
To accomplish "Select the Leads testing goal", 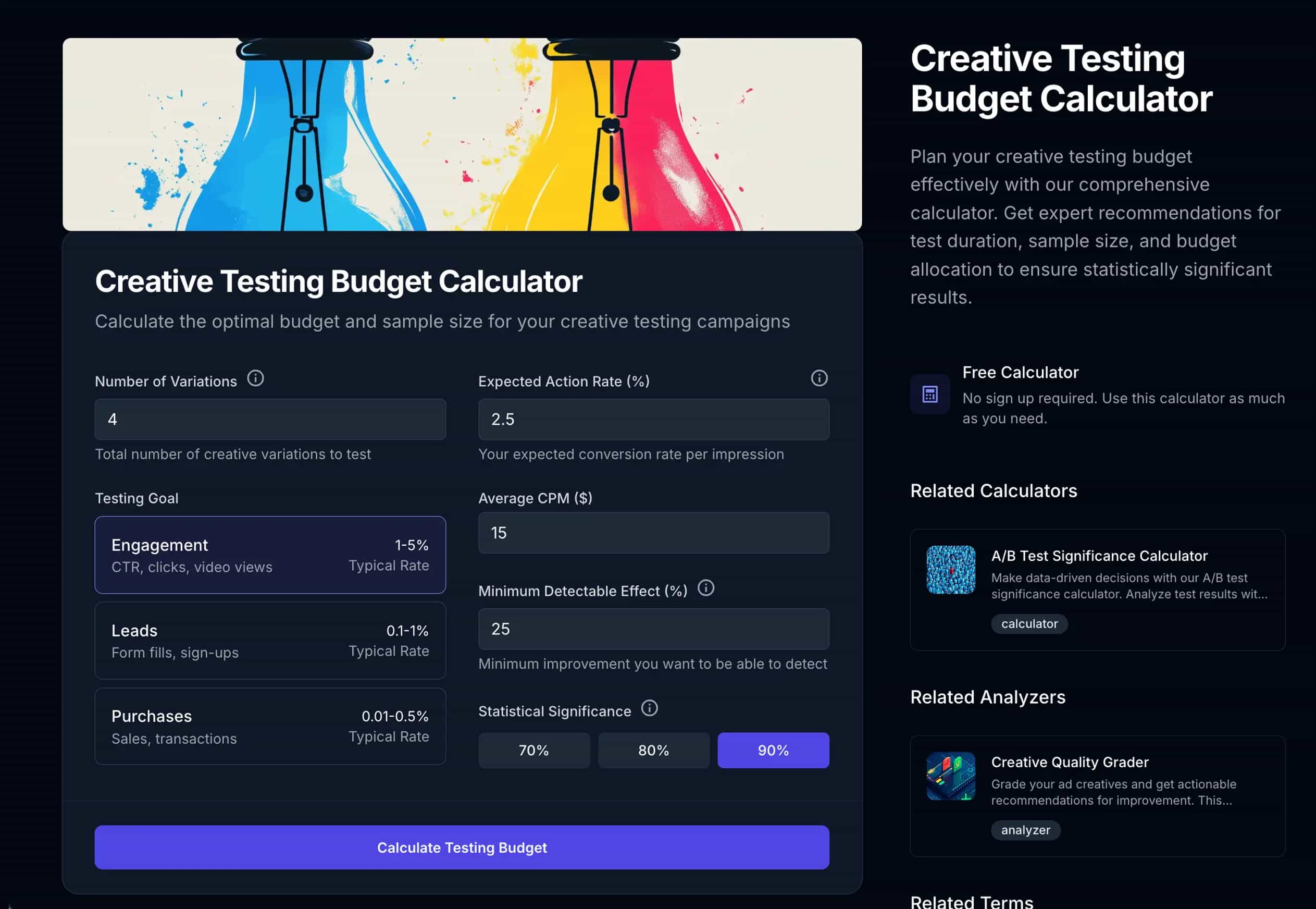I will [x=270, y=641].
